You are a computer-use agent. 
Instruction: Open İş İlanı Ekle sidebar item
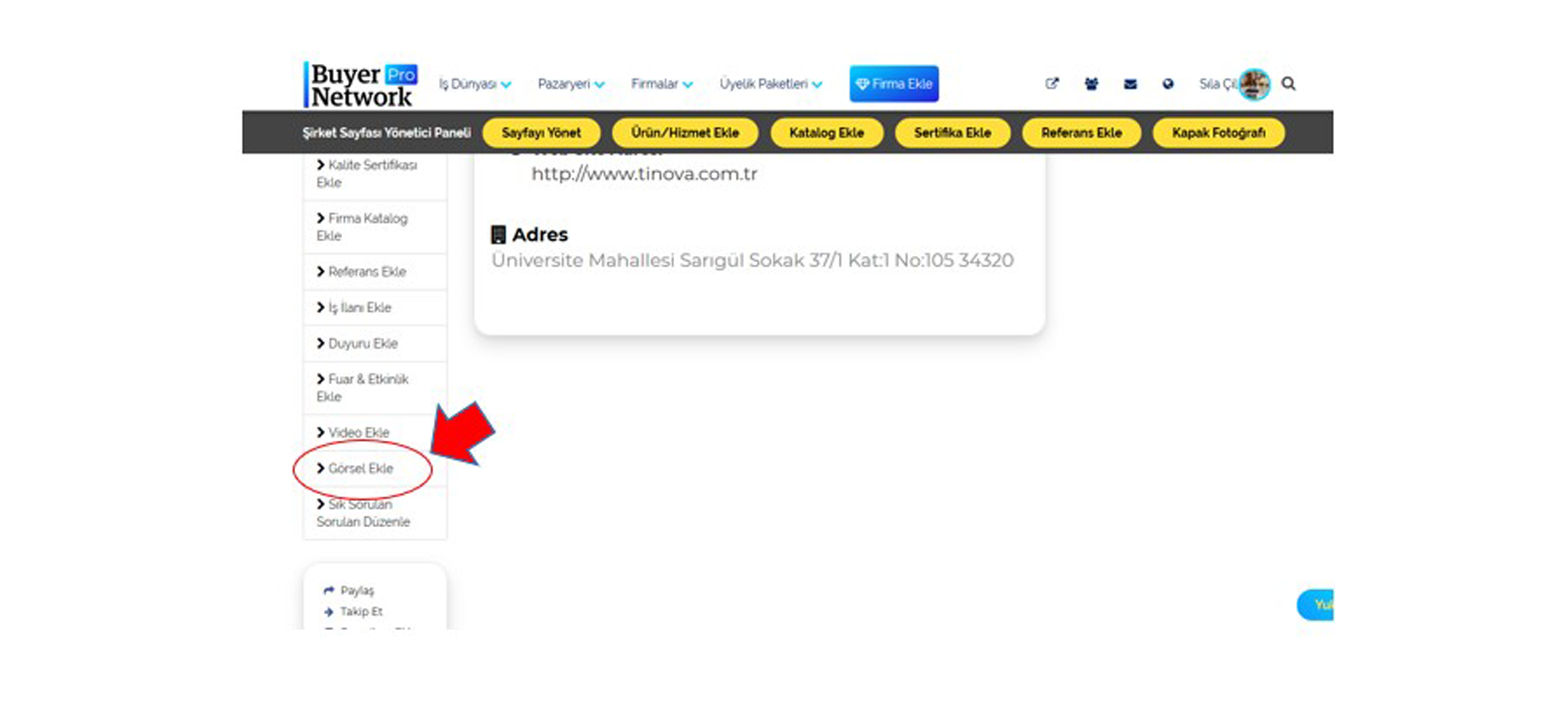(375, 308)
